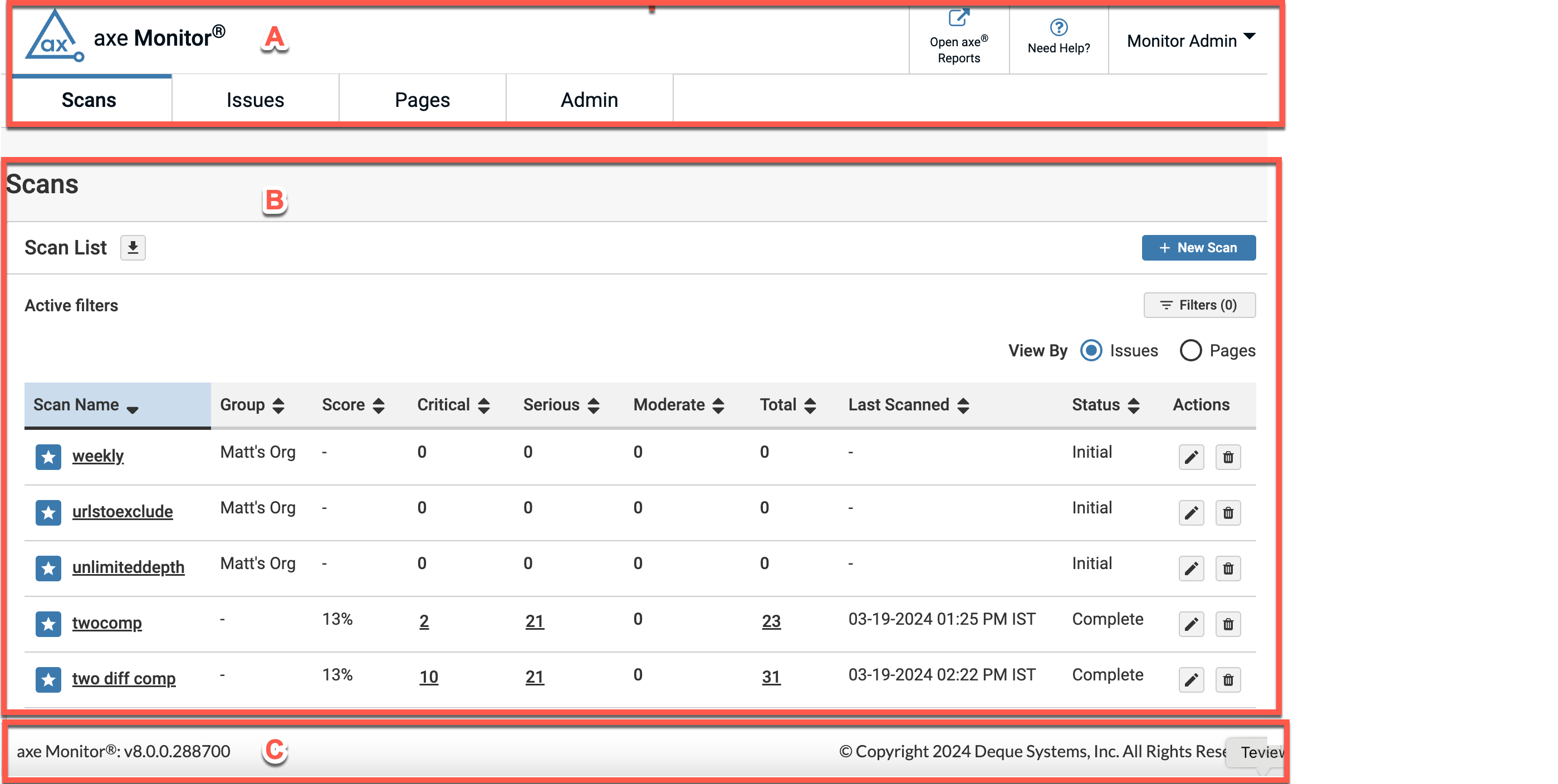Click the New Scan button
Image resolution: width=1558 pixels, height=784 pixels.
point(1198,247)
